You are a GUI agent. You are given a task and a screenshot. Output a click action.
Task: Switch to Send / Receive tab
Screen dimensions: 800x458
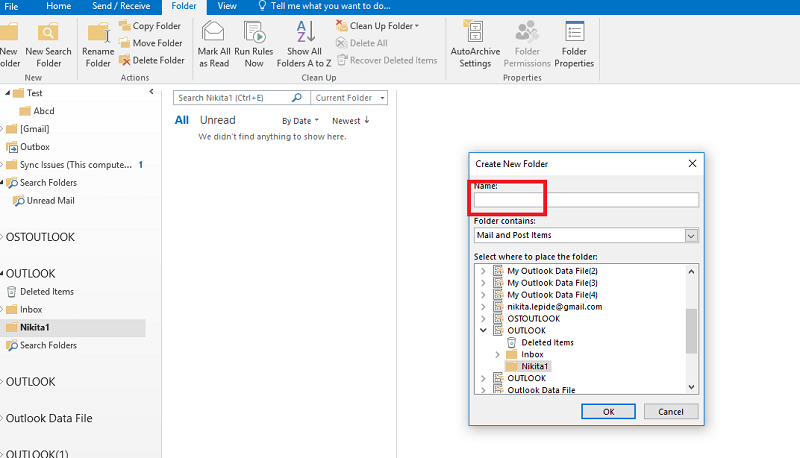121,6
